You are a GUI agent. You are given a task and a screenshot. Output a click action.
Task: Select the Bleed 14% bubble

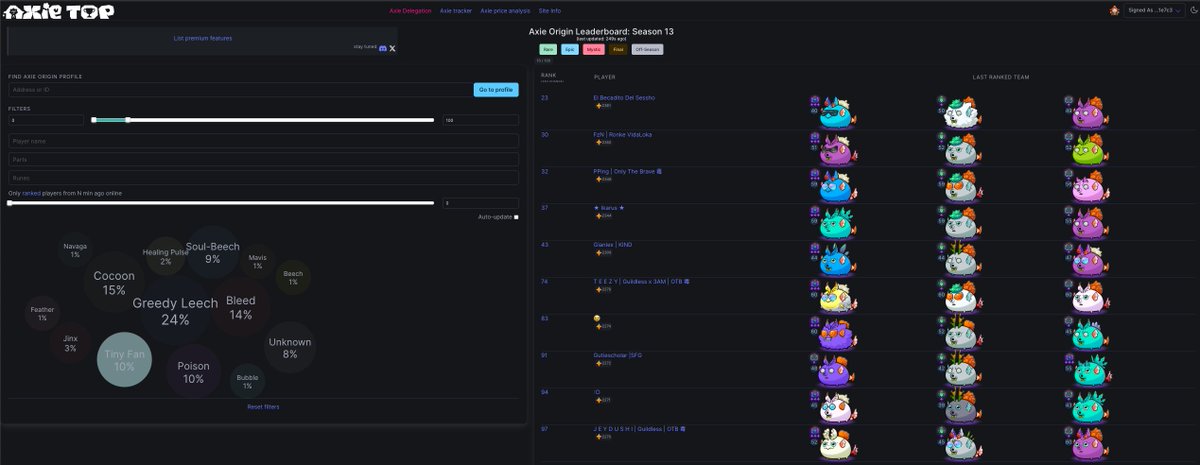tap(241, 307)
